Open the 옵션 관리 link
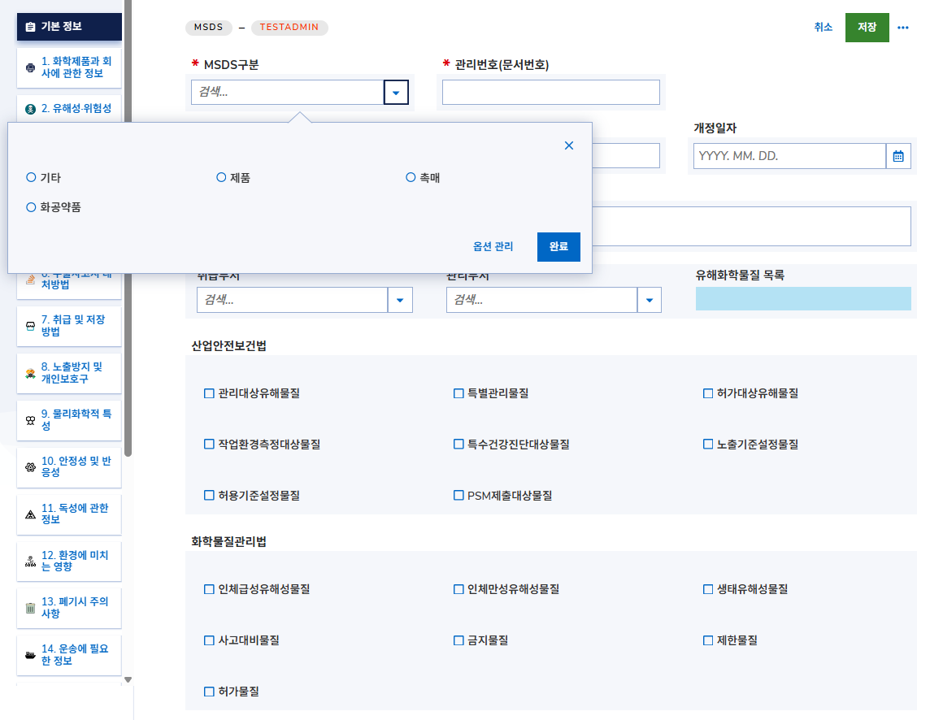 click(493, 247)
